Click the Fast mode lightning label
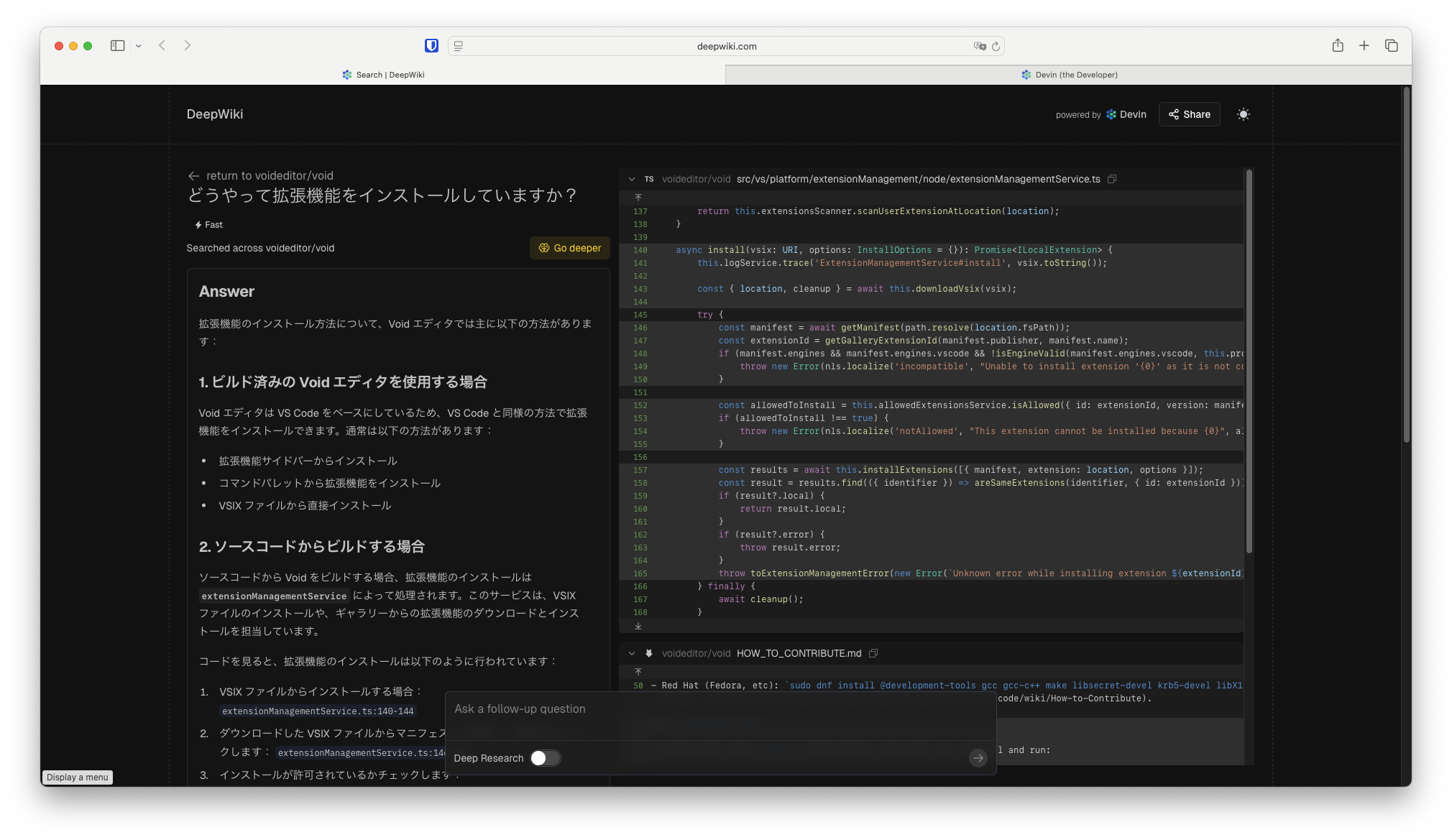Image resolution: width=1452 pixels, height=840 pixels. pos(208,225)
